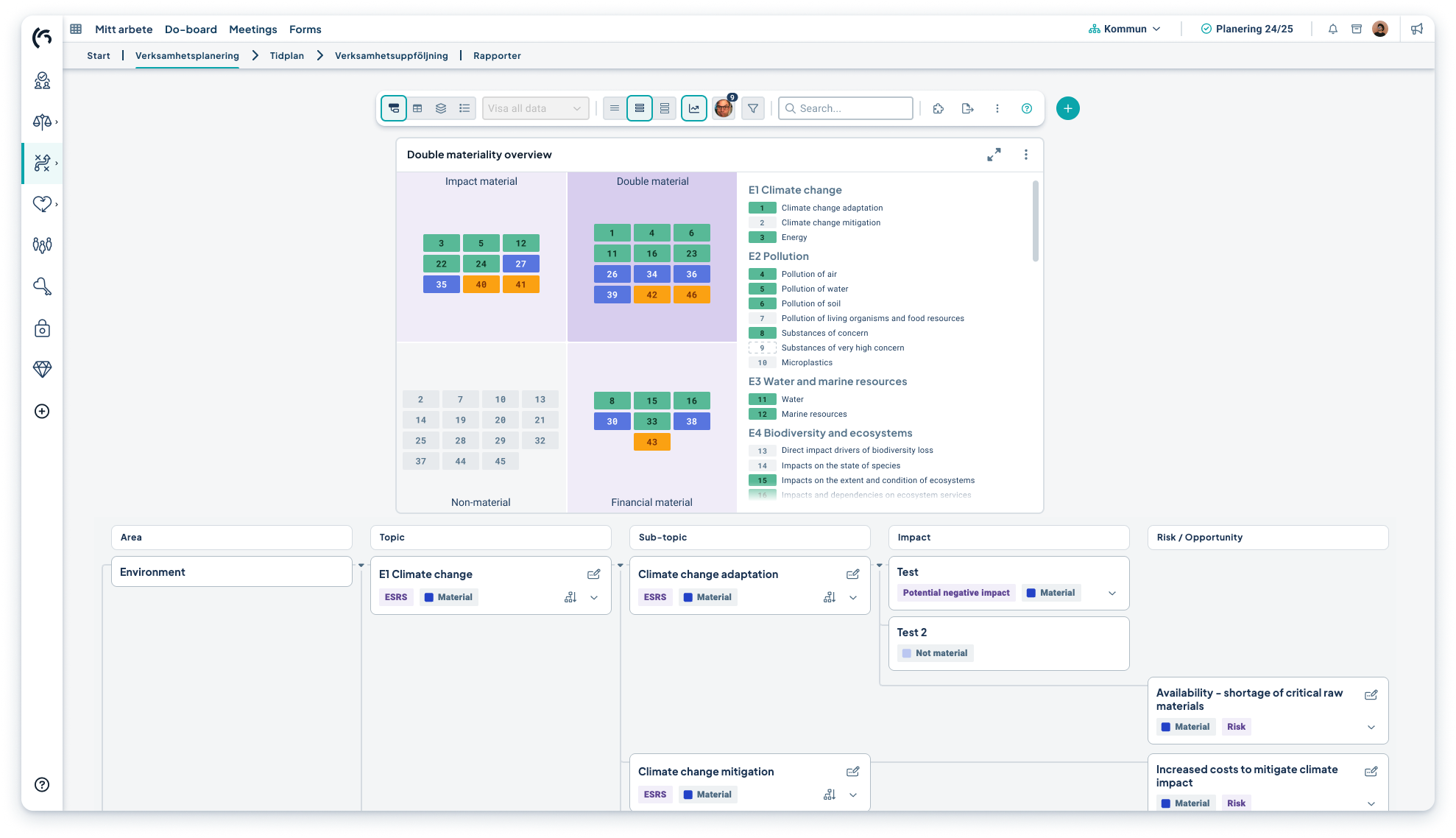
Task: Click orange tile 40 in Impact material
Action: (x=481, y=284)
